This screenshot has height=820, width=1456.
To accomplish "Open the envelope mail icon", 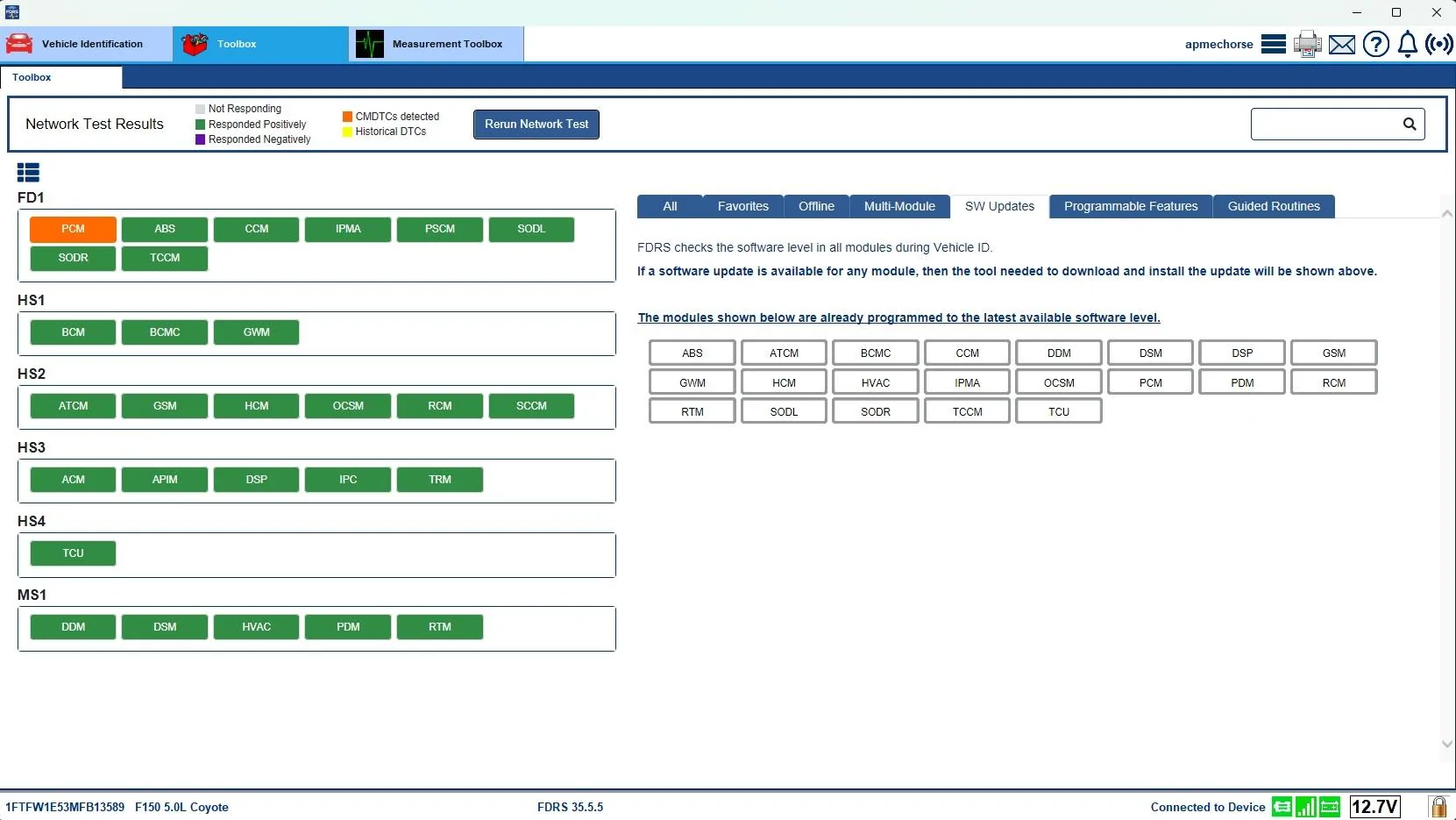I will click(x=1342, y=45).
